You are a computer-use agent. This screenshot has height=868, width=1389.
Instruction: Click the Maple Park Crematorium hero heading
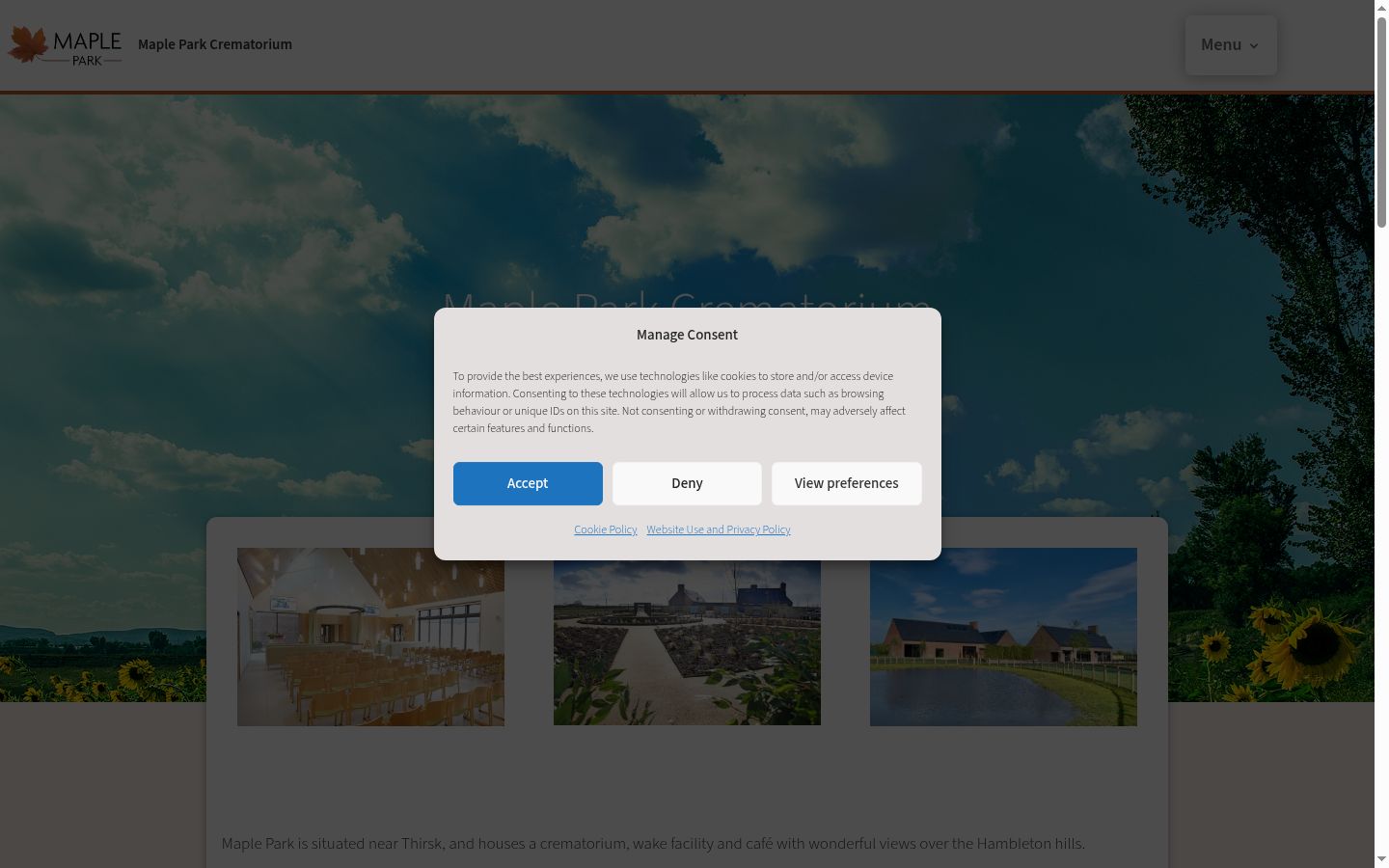tap(687, 299)
